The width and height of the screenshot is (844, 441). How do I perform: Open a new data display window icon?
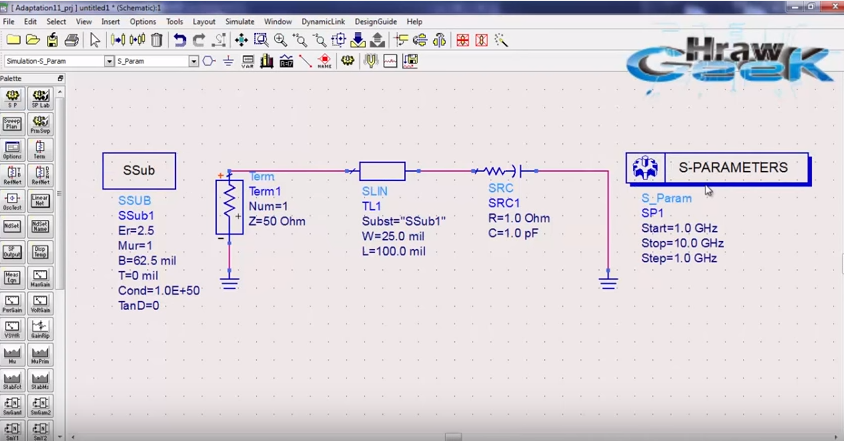390,61
